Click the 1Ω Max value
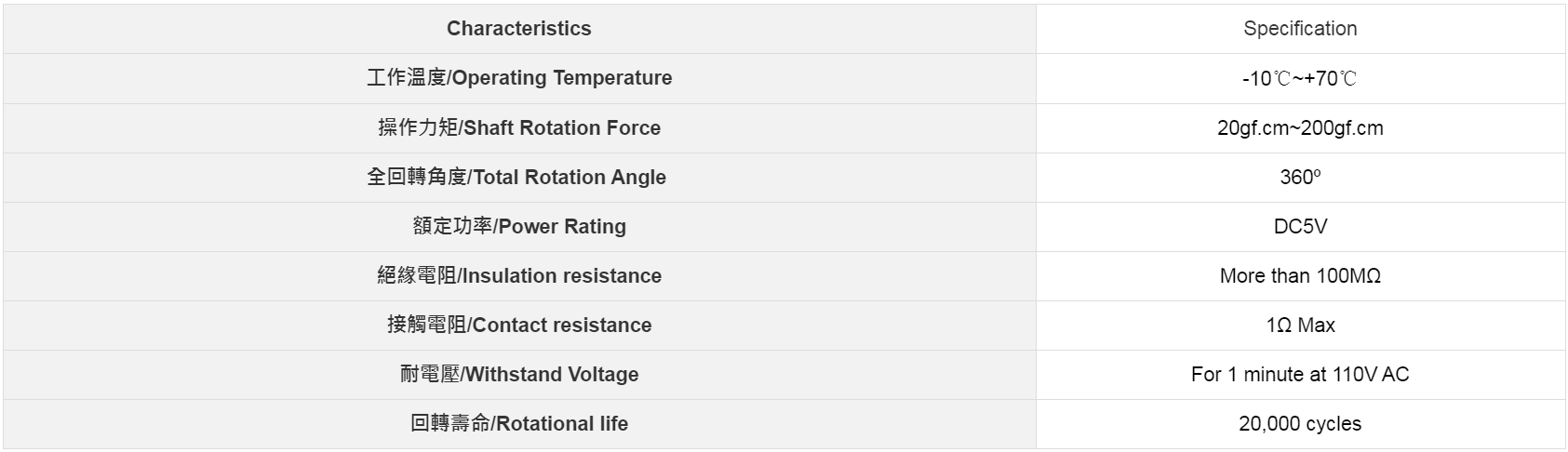This screenshot has width=1568, height=452. [x=1300, y=325]
